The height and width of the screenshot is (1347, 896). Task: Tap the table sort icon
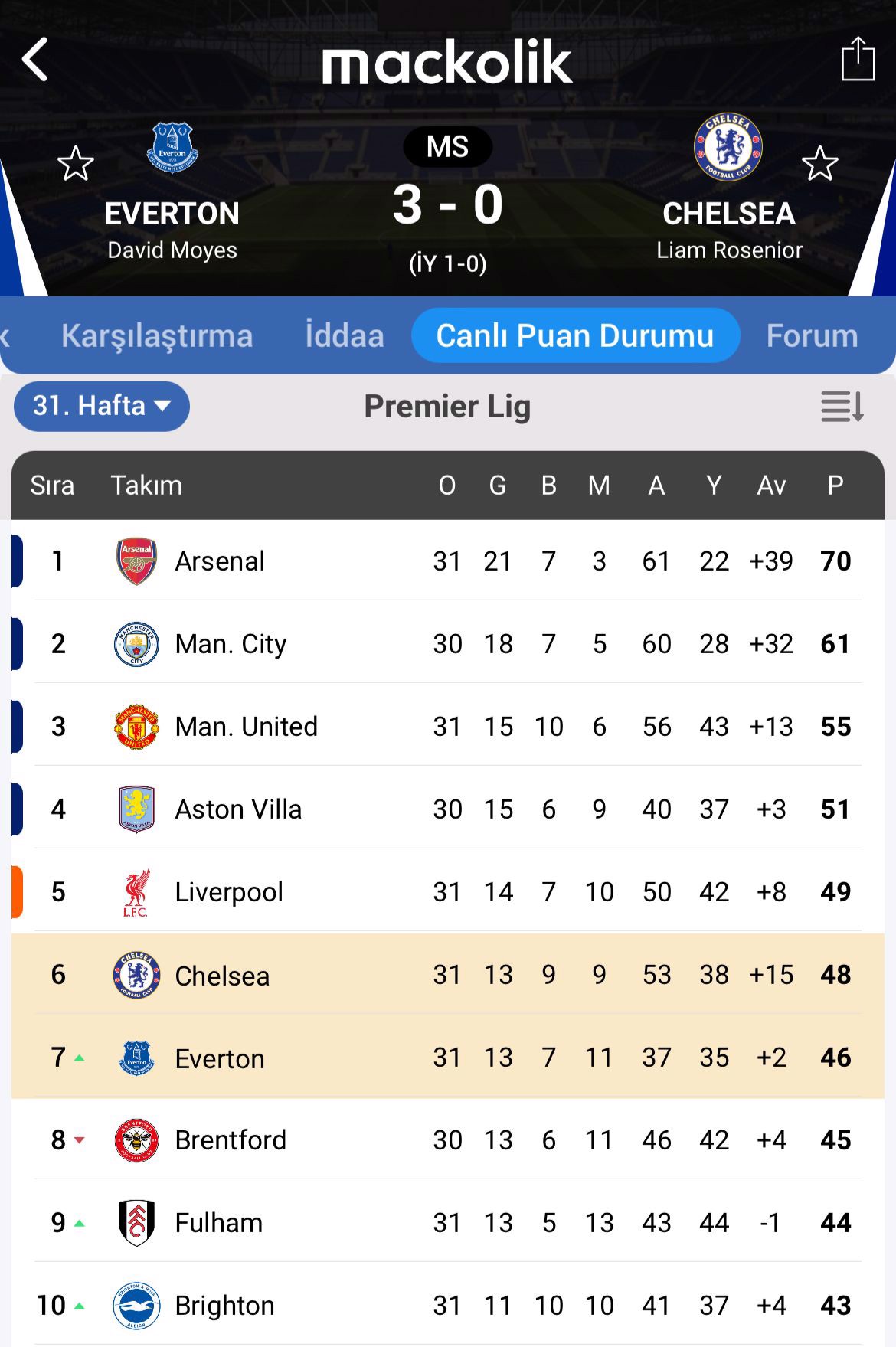(x=842, y=407)
